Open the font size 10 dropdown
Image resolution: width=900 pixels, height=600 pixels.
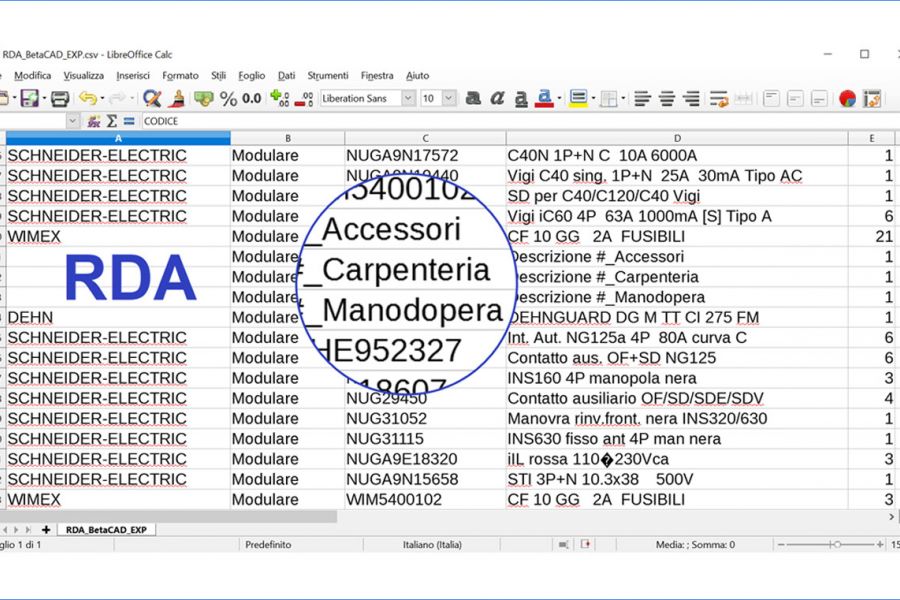click(x=449, y=98)
